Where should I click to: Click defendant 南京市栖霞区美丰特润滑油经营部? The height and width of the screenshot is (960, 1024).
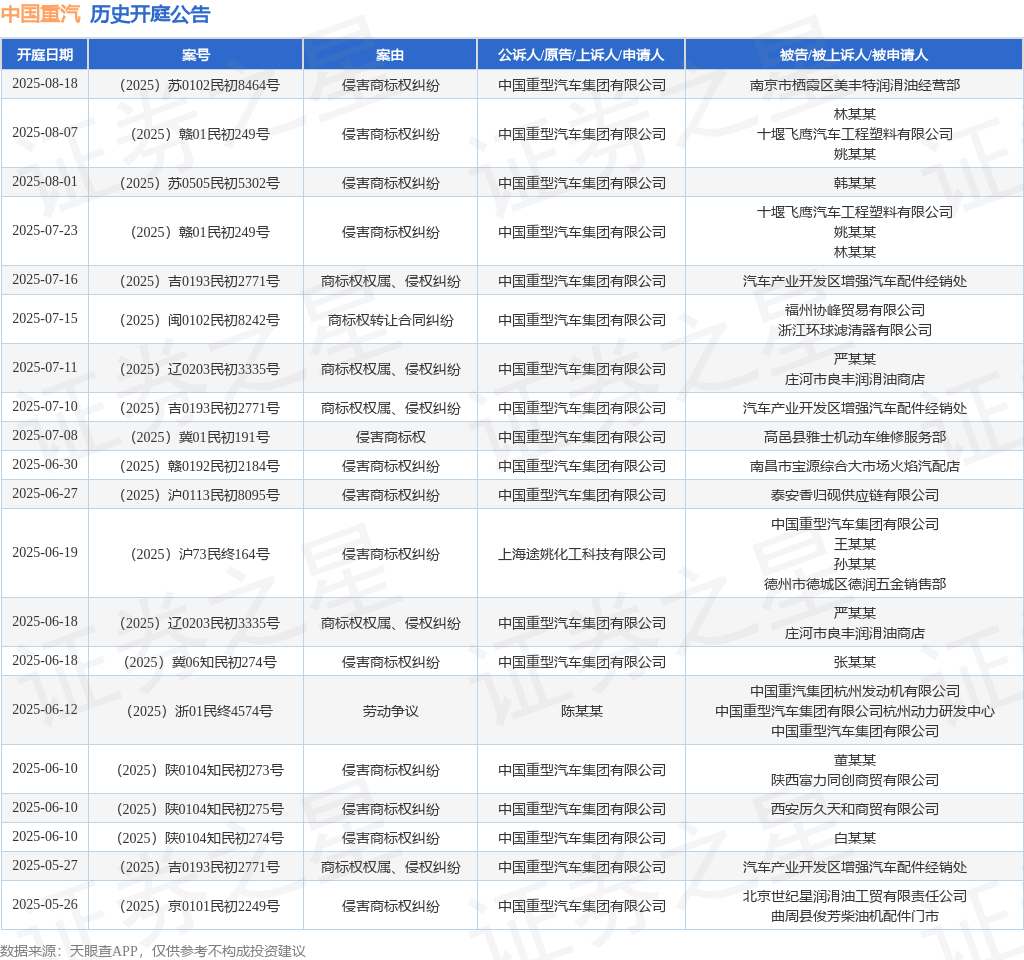pyautogui.click(x=854, y=86)
